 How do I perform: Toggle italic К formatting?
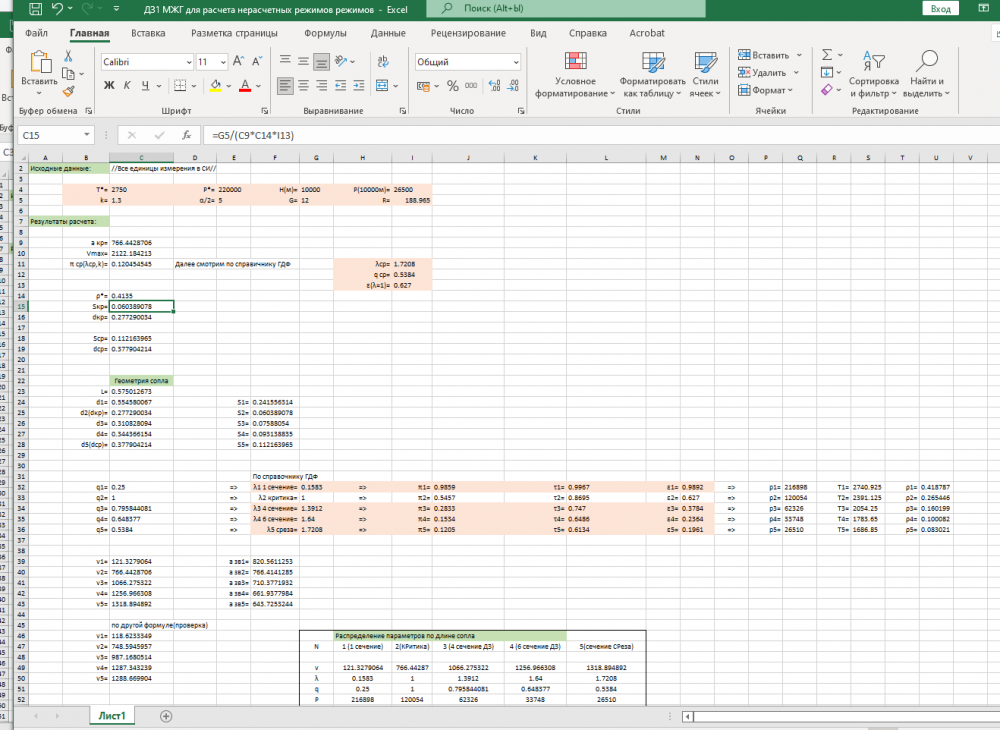129,86
